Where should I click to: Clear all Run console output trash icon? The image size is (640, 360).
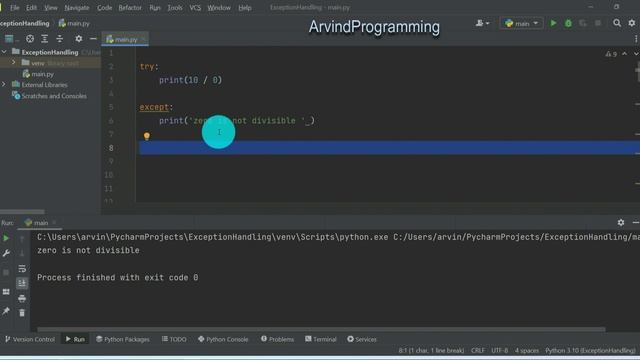[22, 313]
